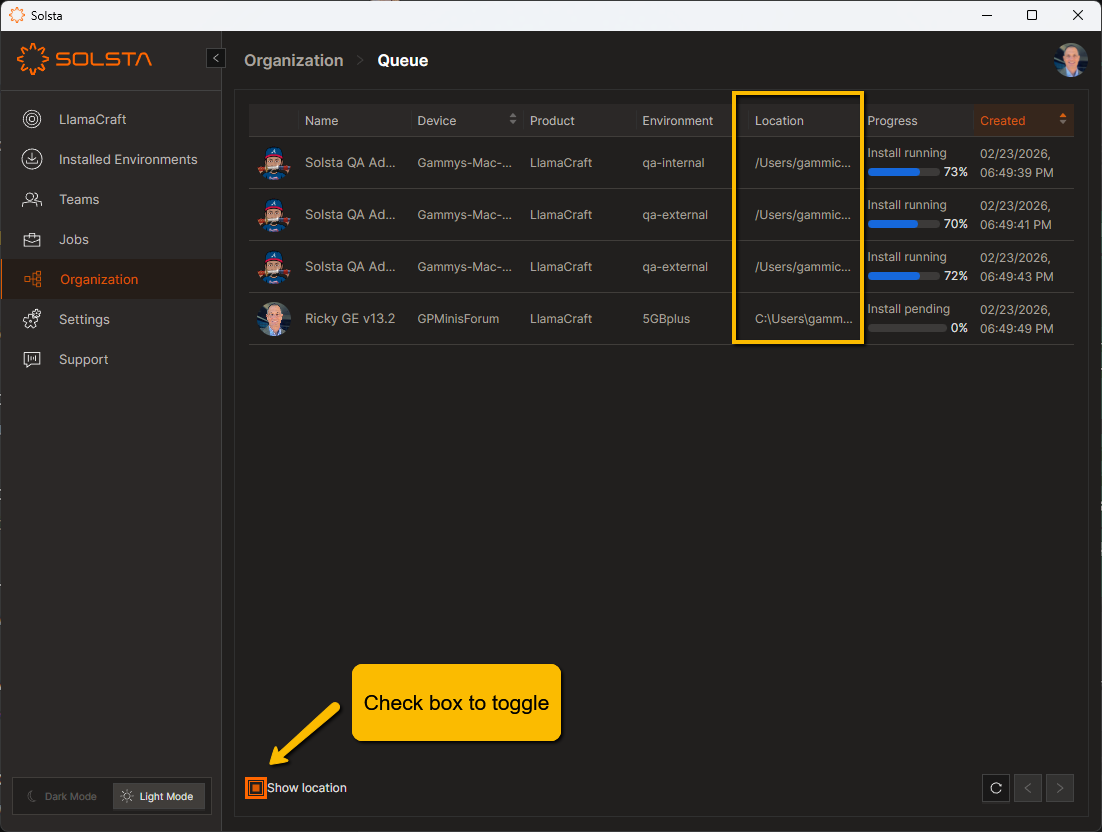Click the Teams people icon
The height and width of the screenshot is (832, 1102).
point(32,200)
